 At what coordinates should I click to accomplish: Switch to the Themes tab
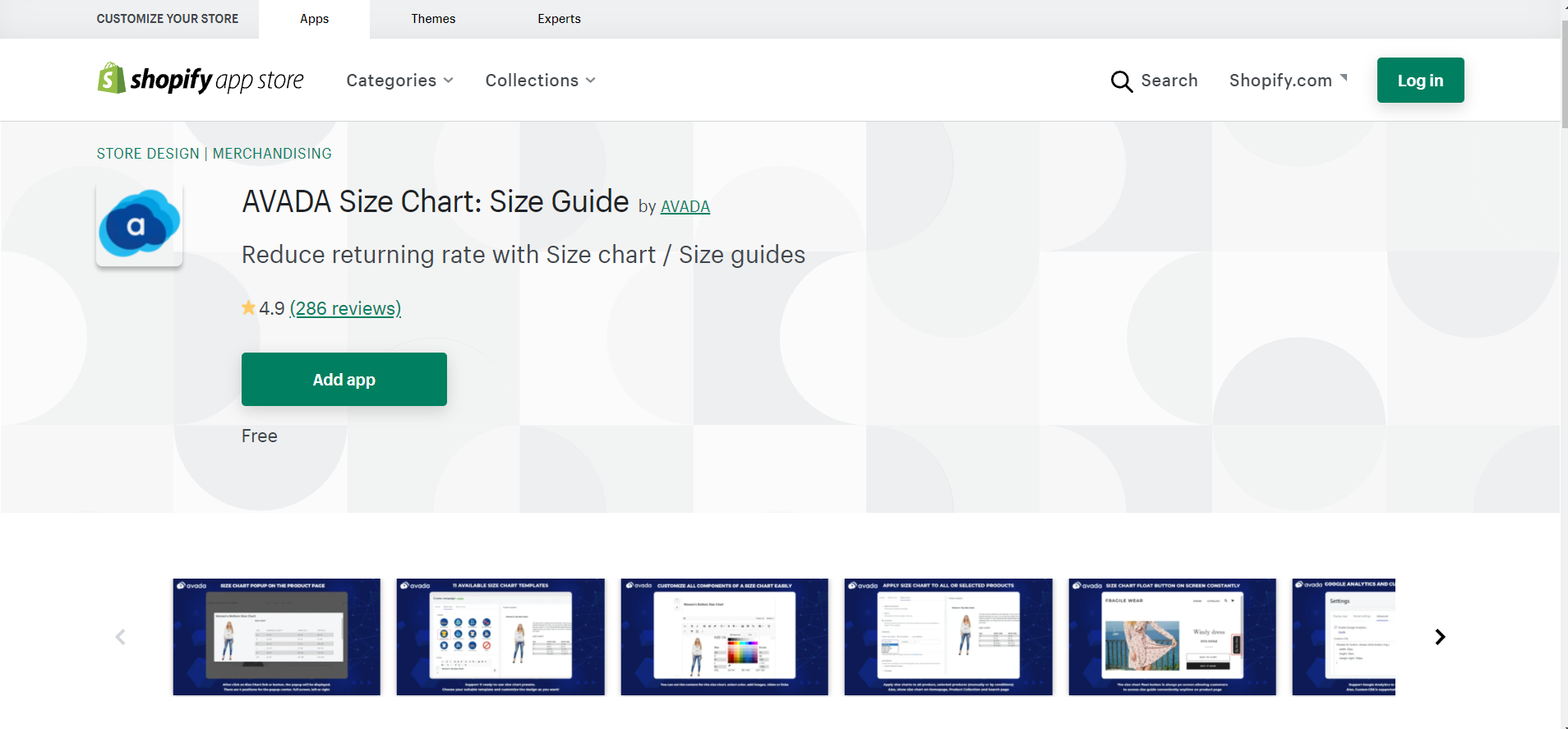click(433, 19)
